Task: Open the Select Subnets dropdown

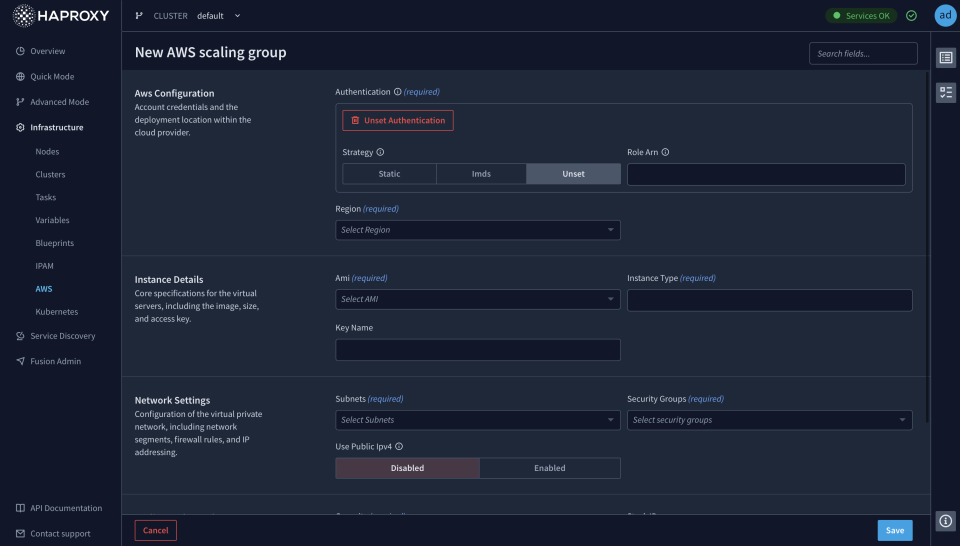Action: [478, 420]
